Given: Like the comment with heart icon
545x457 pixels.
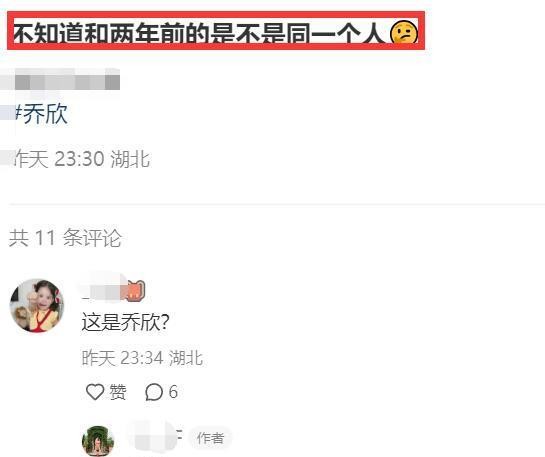Looking at the screenshot, I should click(x=95, y=392).
